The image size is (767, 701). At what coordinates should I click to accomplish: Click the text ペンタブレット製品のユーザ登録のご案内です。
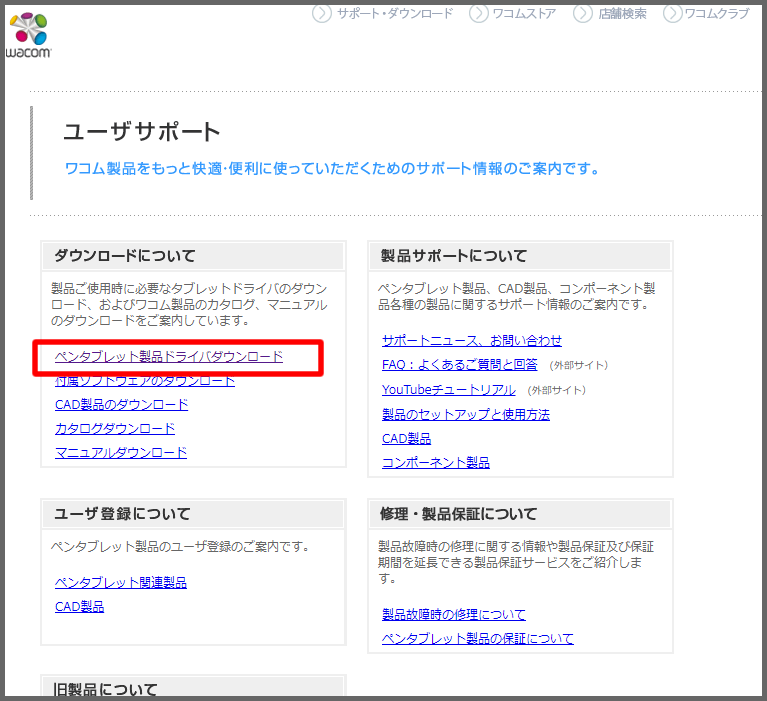click(x=181, y=546)
